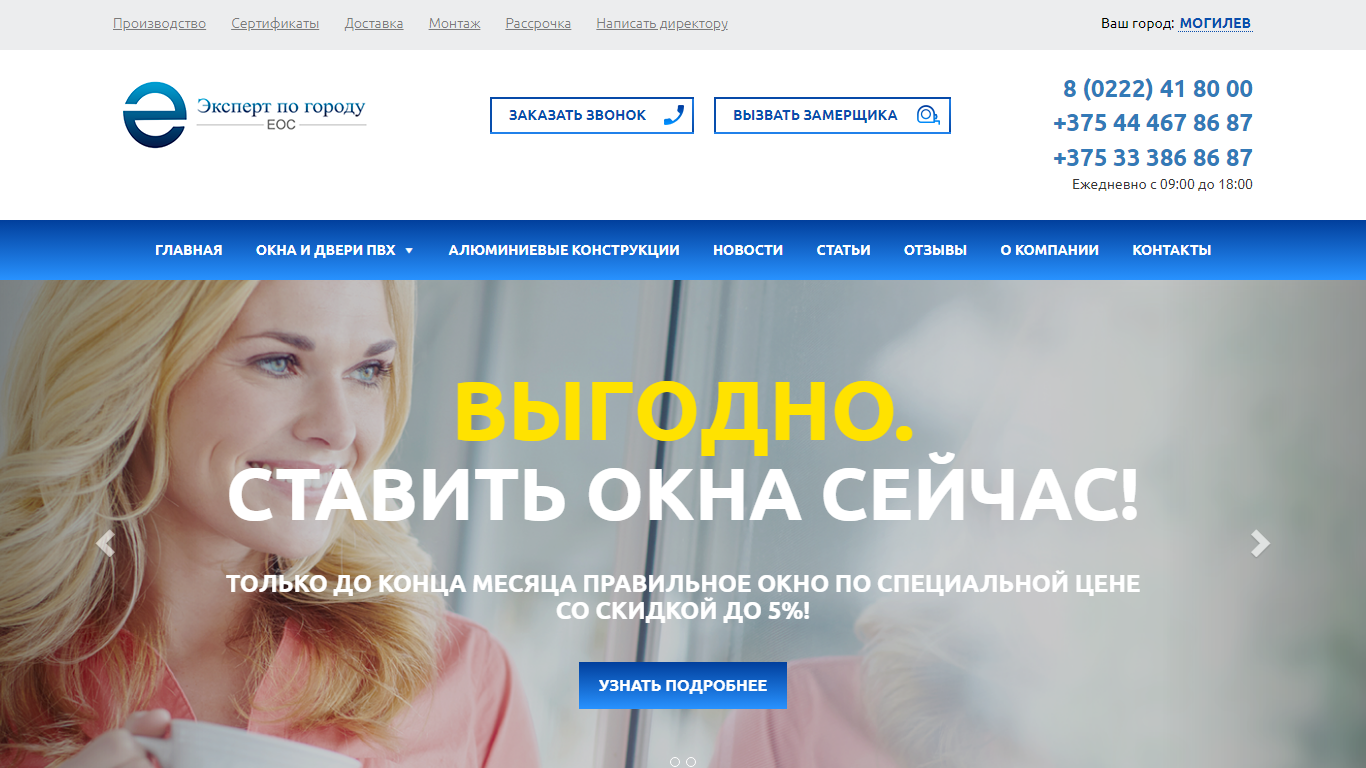Click the Ежедневно с 09:00 до 18:00 text
The width and height of the screenshot is (1366, 768).
pyautogui.click(x=1162, y=184)
